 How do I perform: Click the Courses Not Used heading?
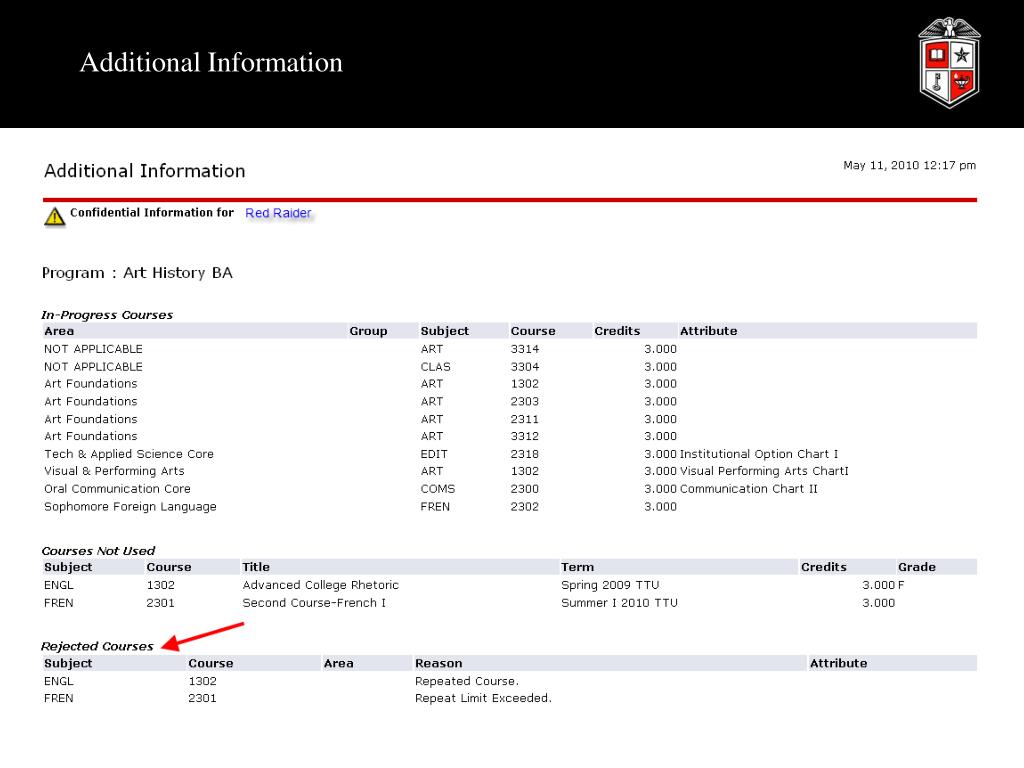click(x=98, y=551)
